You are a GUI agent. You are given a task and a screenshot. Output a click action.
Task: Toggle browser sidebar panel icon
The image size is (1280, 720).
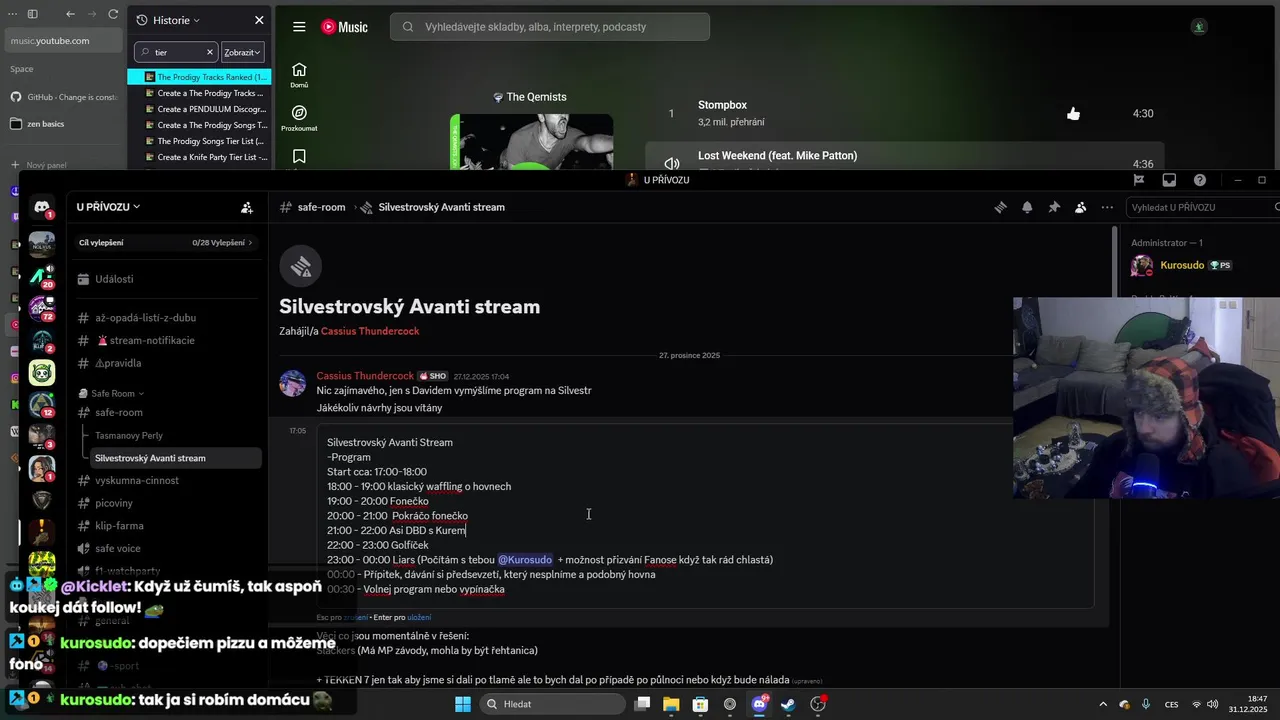(32, 14)
